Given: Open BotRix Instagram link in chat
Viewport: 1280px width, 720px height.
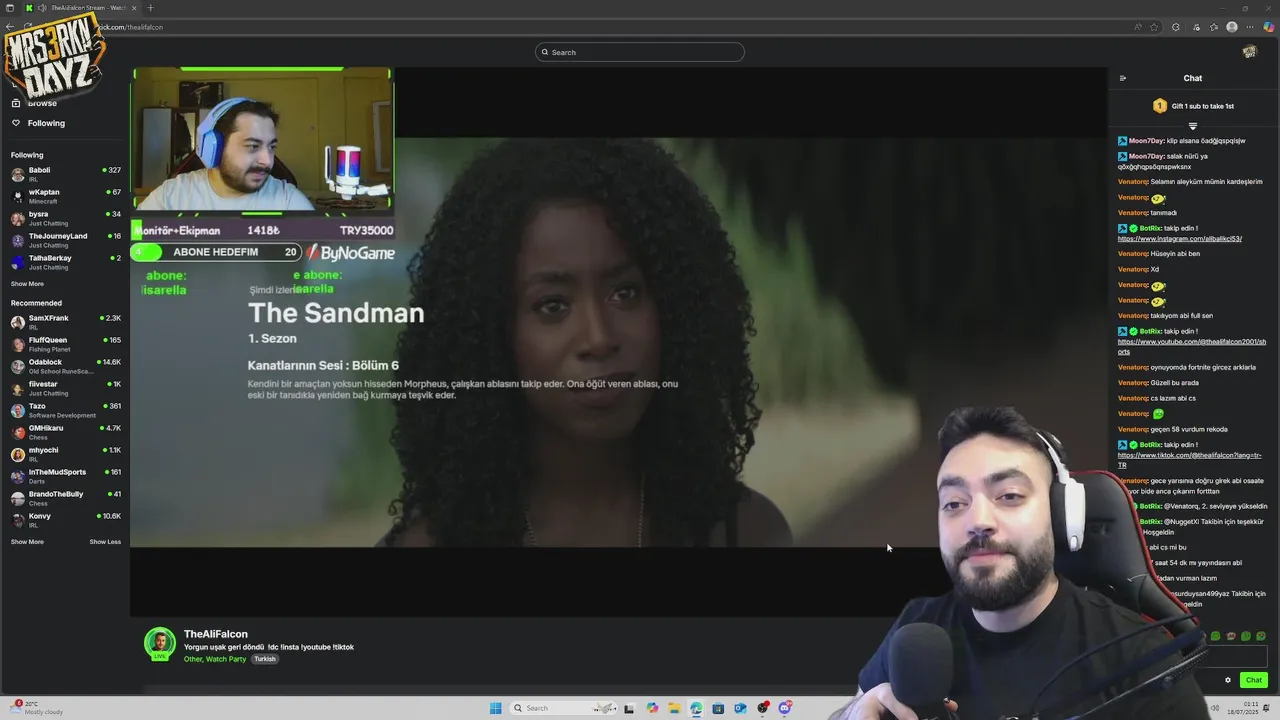Looking at the screenshot, I should click(x=1179, y=239).
